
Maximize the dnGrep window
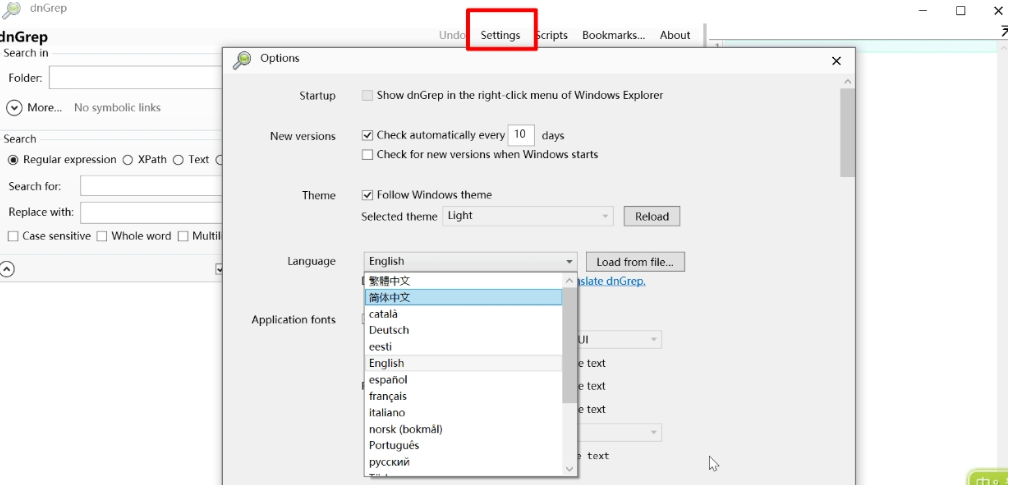coord(960,10)
